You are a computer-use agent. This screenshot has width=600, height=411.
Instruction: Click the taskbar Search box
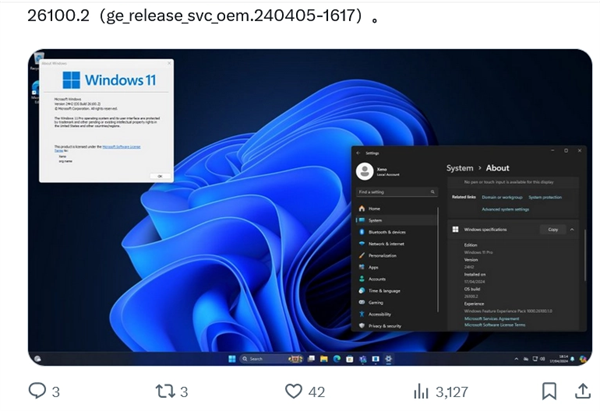click(271, 359)
